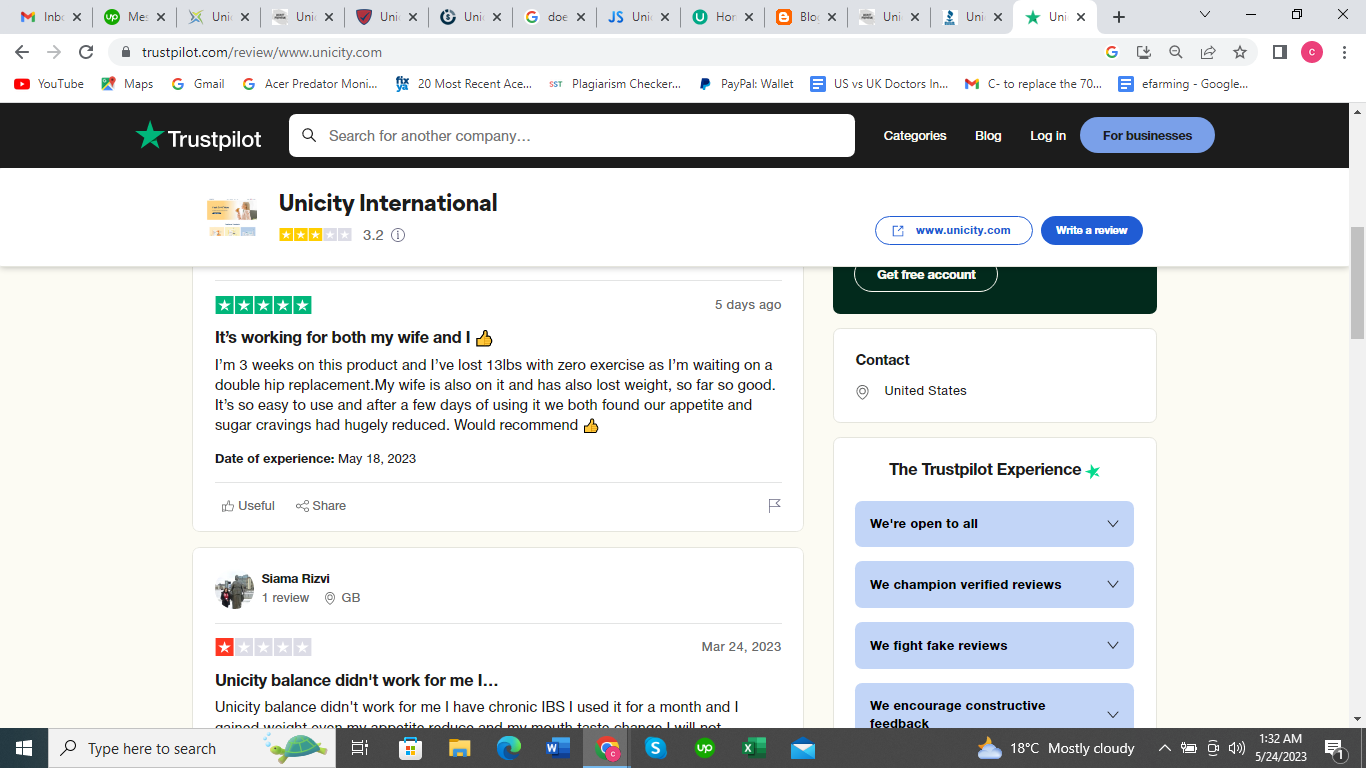Click the For businesses button

[x=1147, y=136]
